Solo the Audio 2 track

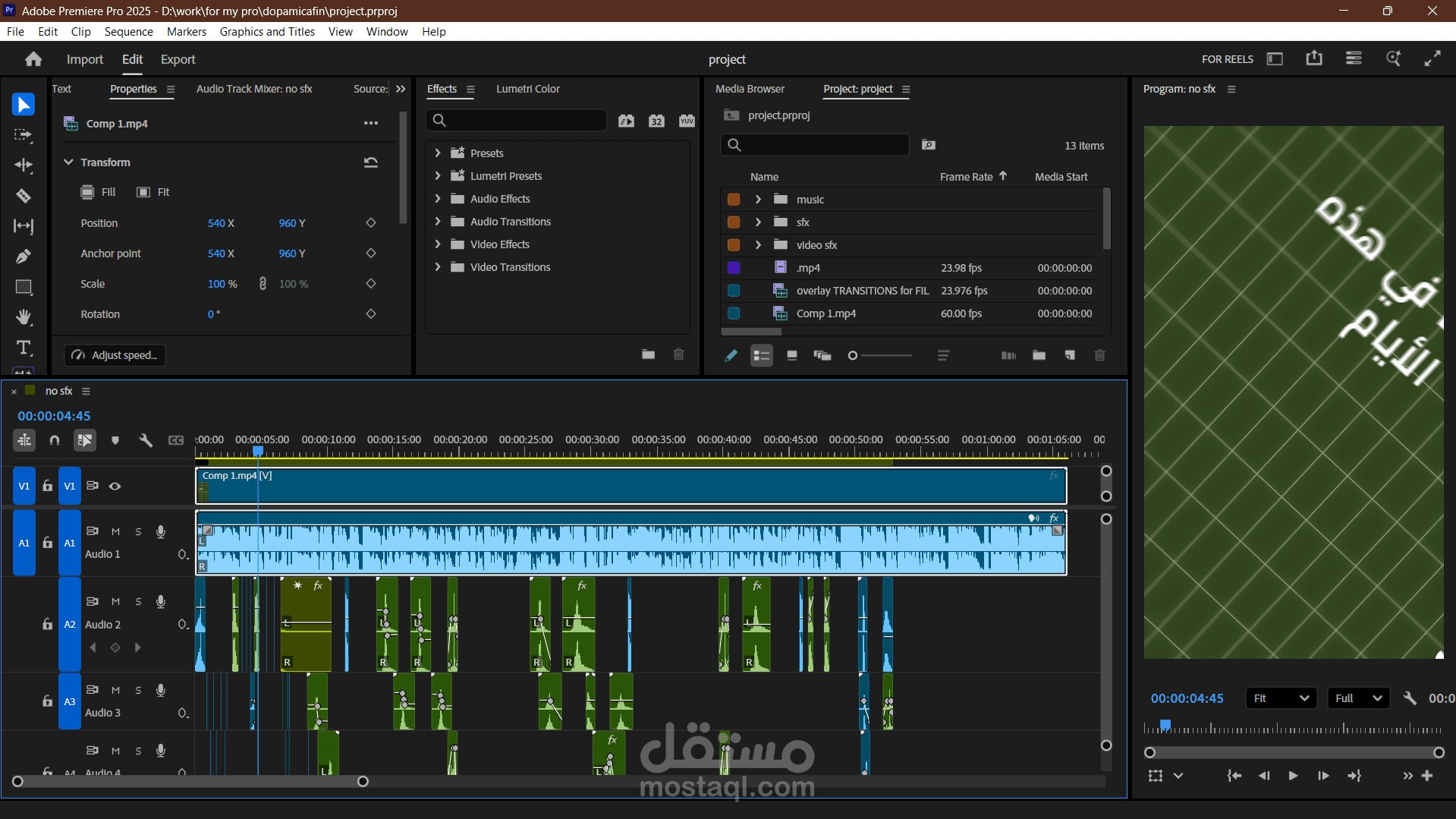[x=138, y=602]
